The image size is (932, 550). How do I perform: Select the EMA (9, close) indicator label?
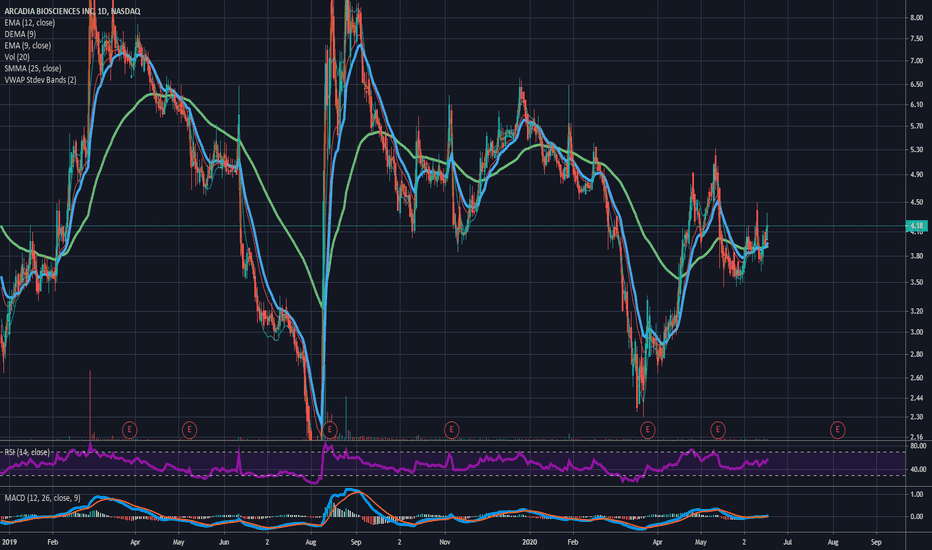click(x=27, y=45)
